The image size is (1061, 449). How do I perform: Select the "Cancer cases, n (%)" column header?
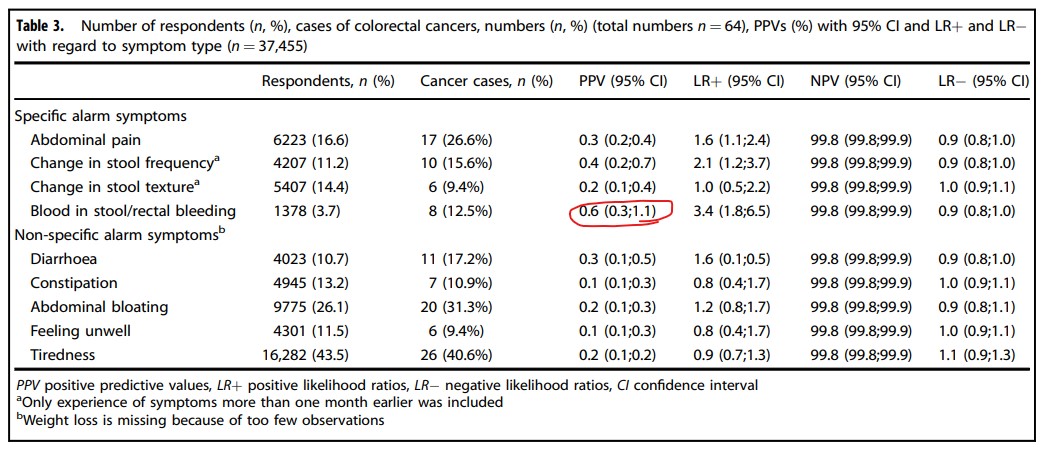pos(486,82)
